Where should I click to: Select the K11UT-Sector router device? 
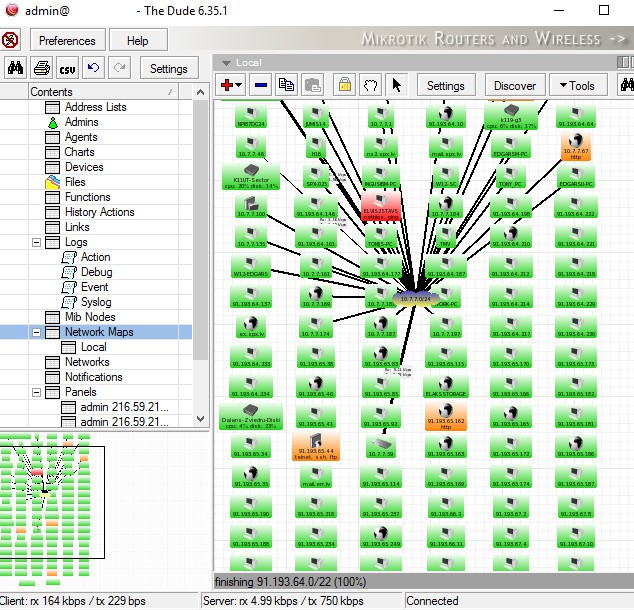(x=251, y=176)
